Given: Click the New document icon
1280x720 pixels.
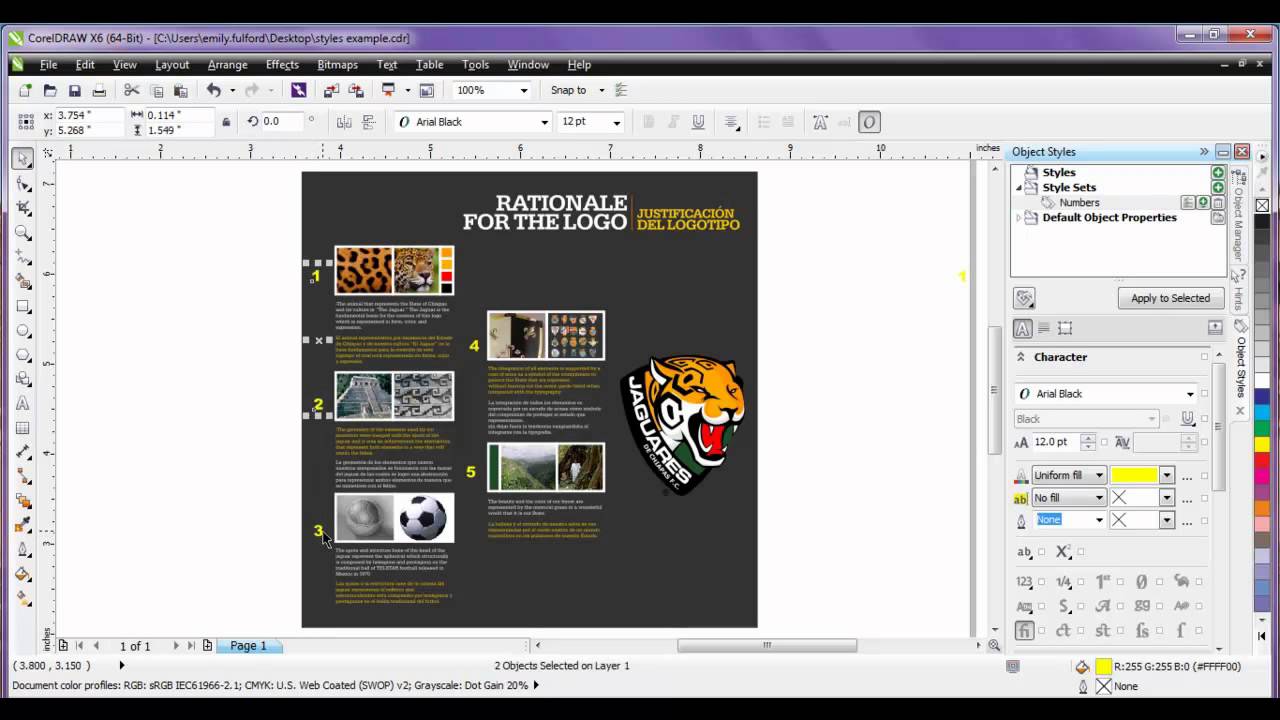Looking at the screenshot, I should (x=25, y=90).
